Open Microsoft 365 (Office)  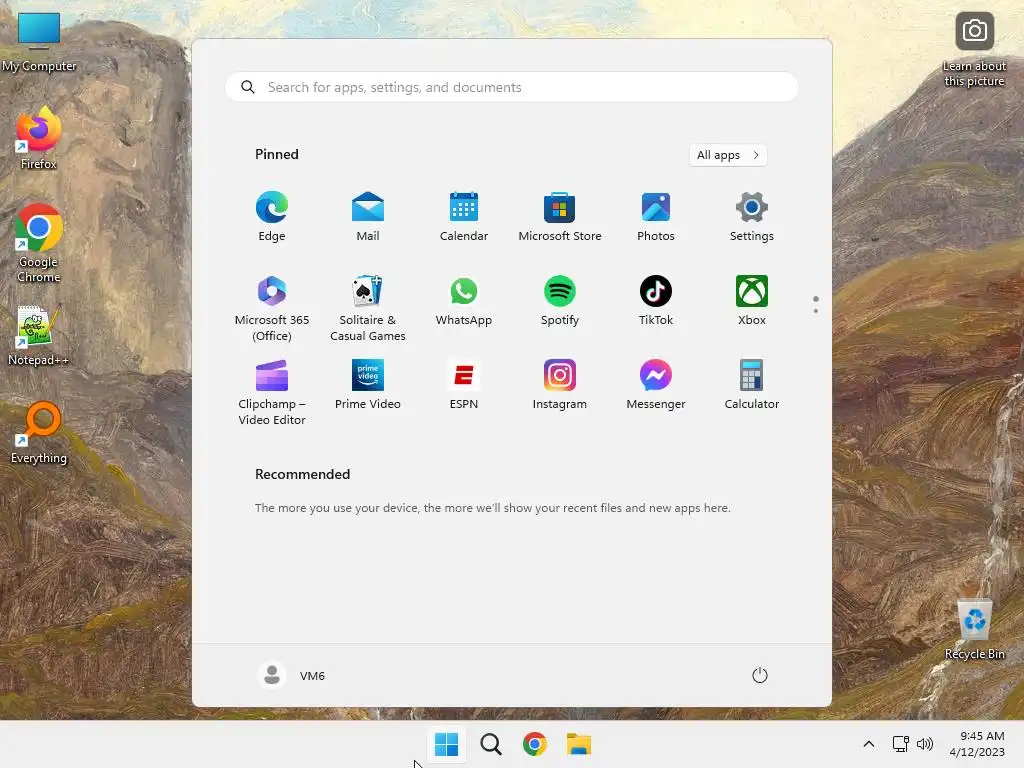tap(272, 308)
